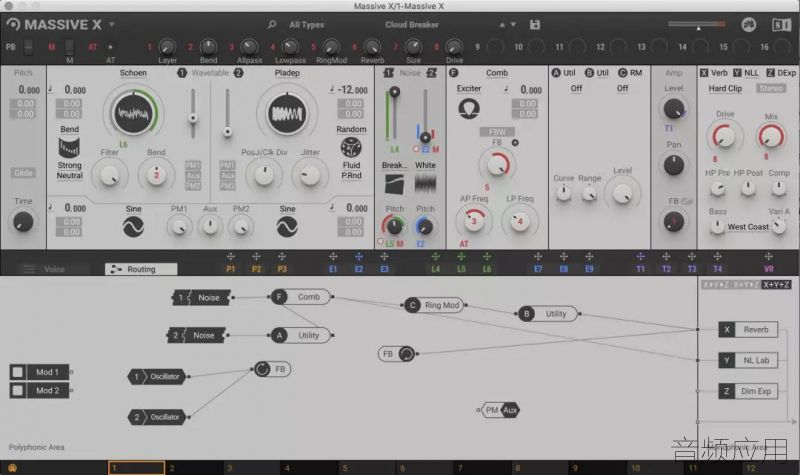Go to previous preset arrow
The width and height of the screenshot is (800, 475).
click(502, 24)
